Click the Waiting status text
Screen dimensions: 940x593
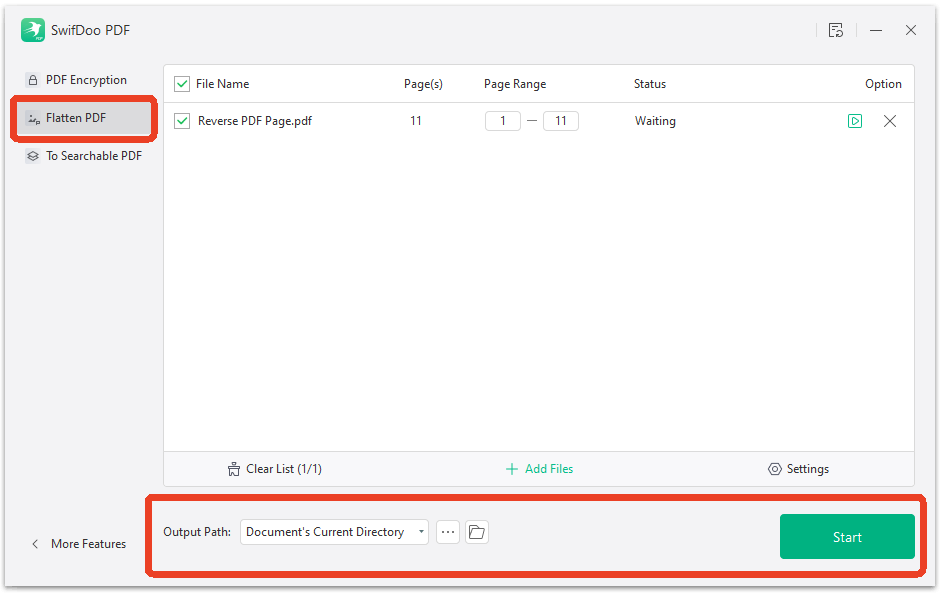click(x=655, y=121)
